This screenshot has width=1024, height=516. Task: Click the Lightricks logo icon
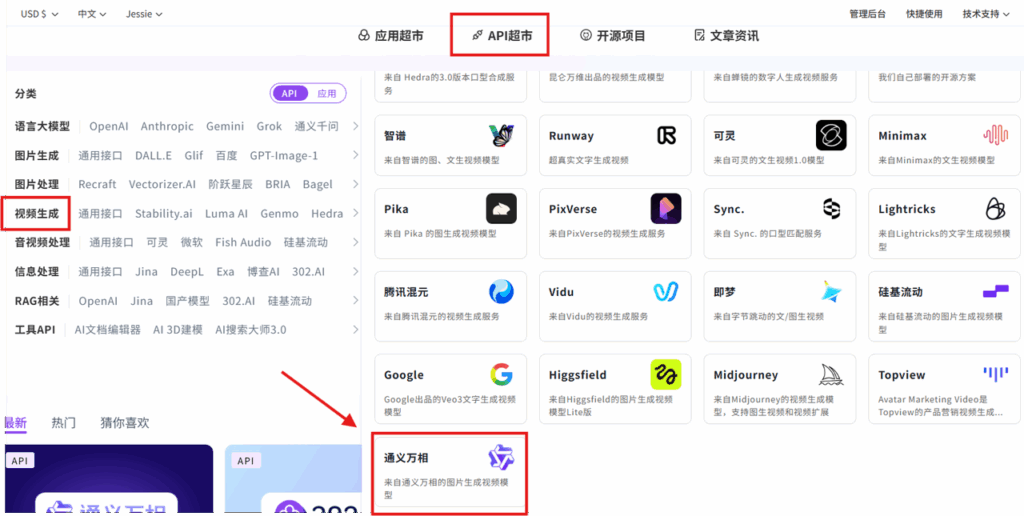point(995,209)
